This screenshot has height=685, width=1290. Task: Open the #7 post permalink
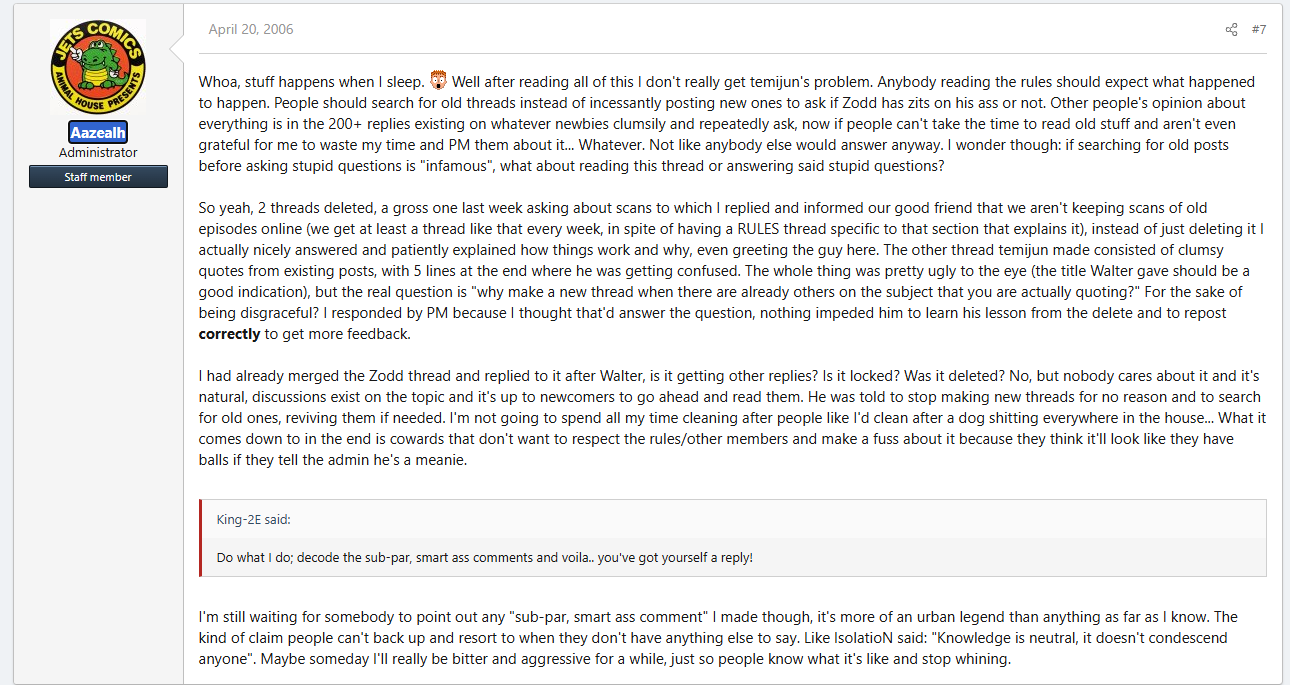[x=1259, y=30]
